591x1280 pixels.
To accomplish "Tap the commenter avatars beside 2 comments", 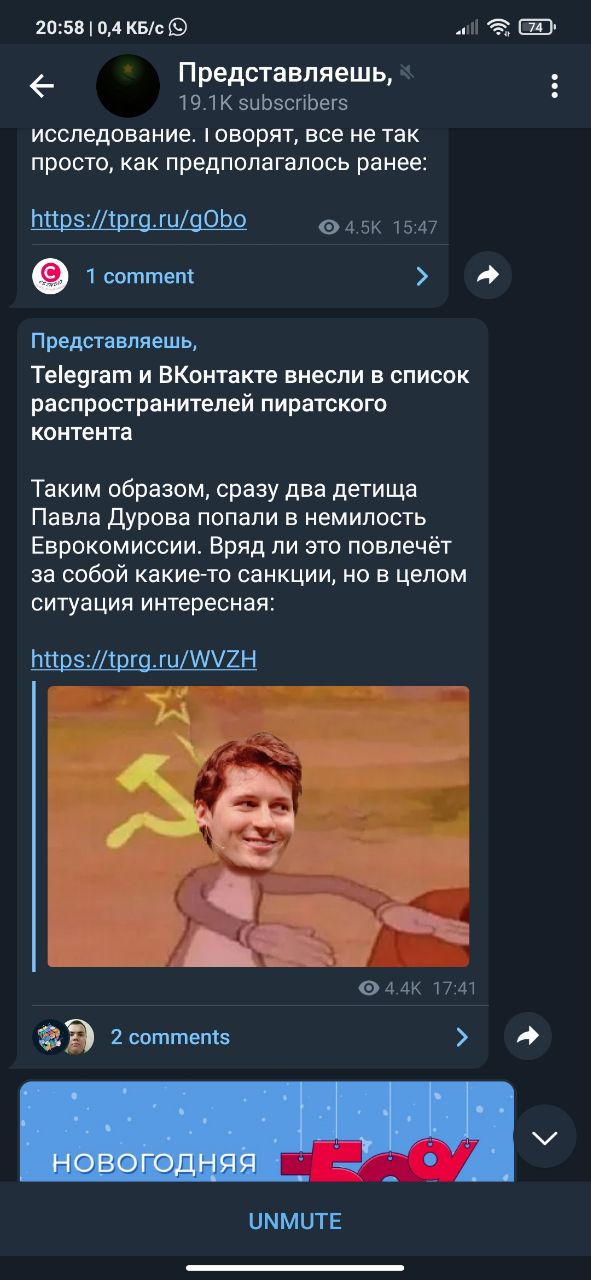I will pyautogui.click(x=64, y=1037).
